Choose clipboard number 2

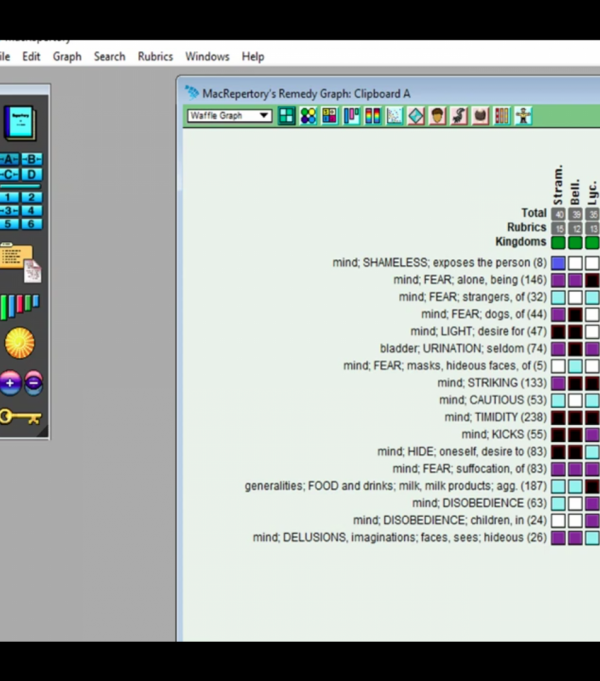(32, 198)
